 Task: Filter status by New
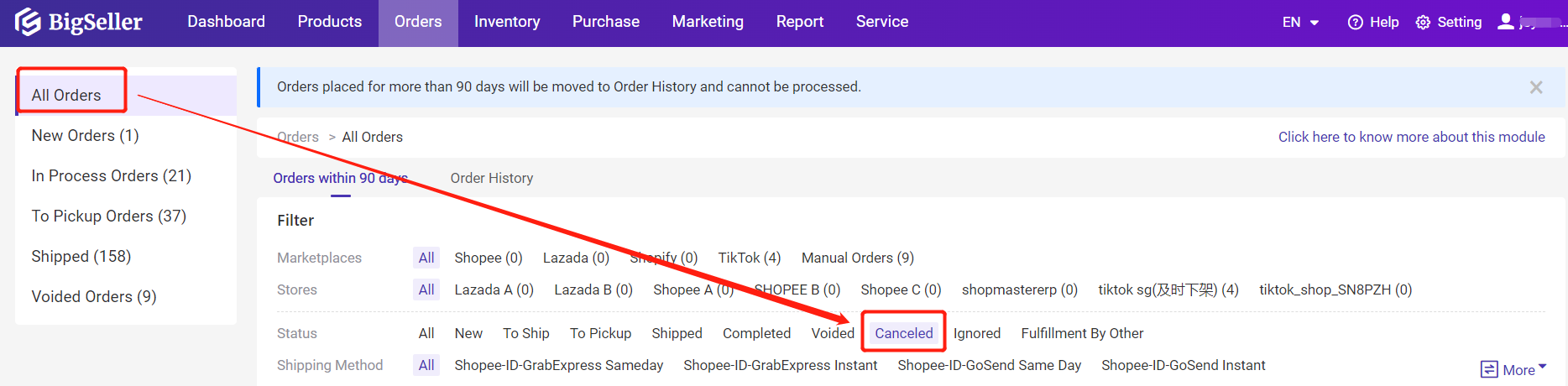(468, 333)
